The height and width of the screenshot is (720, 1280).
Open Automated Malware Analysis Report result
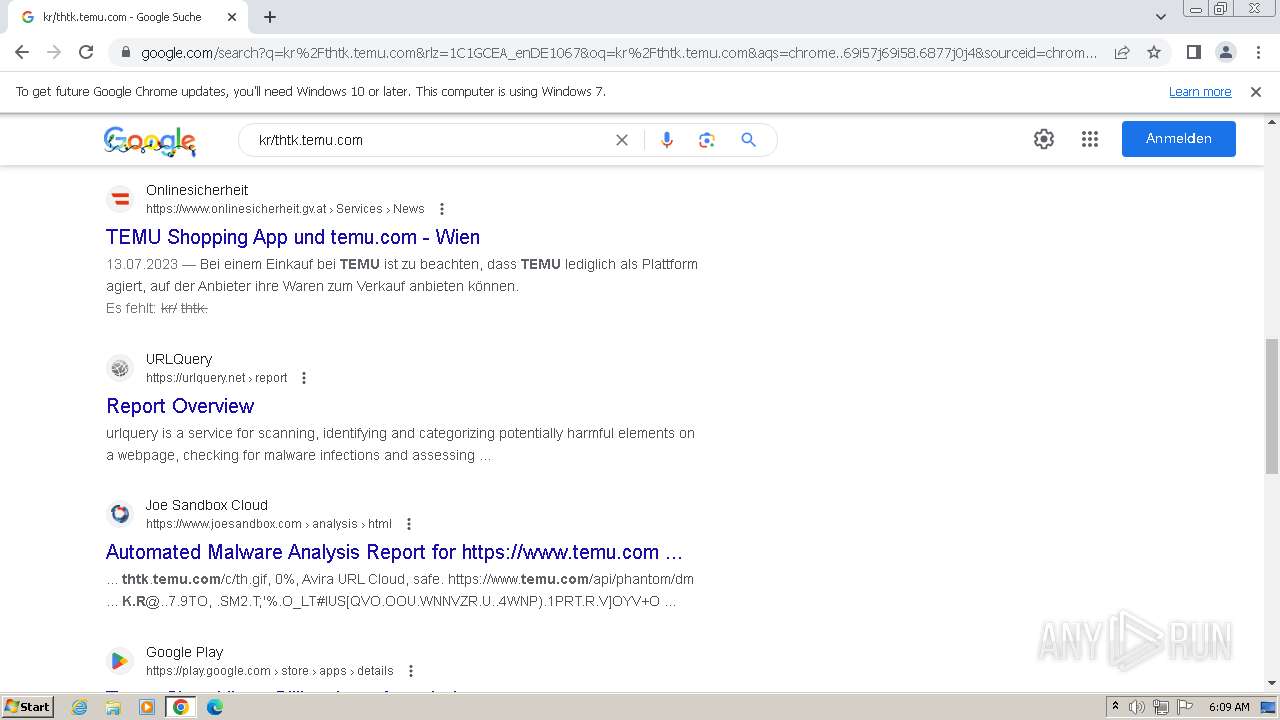point(394,552)
